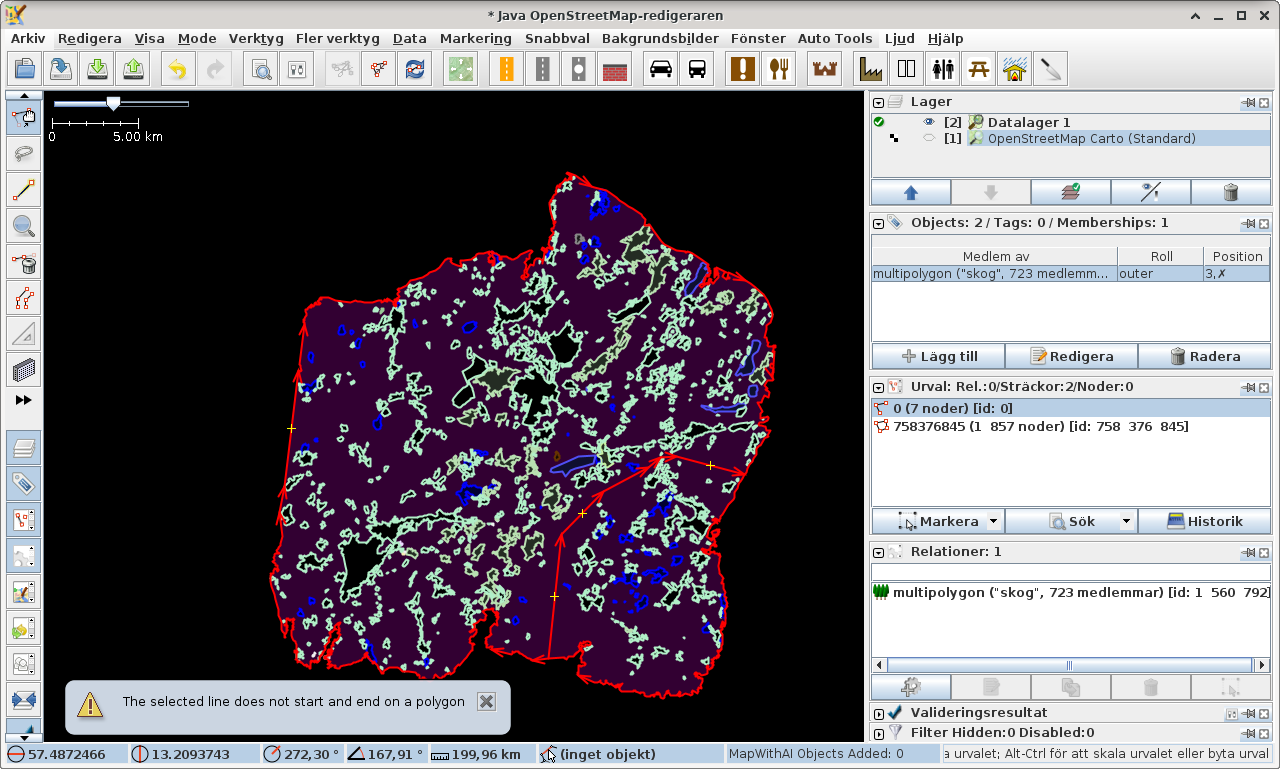Click the Download map data icon
This screenshot has height=769, width=1280.
click(97, 69)
